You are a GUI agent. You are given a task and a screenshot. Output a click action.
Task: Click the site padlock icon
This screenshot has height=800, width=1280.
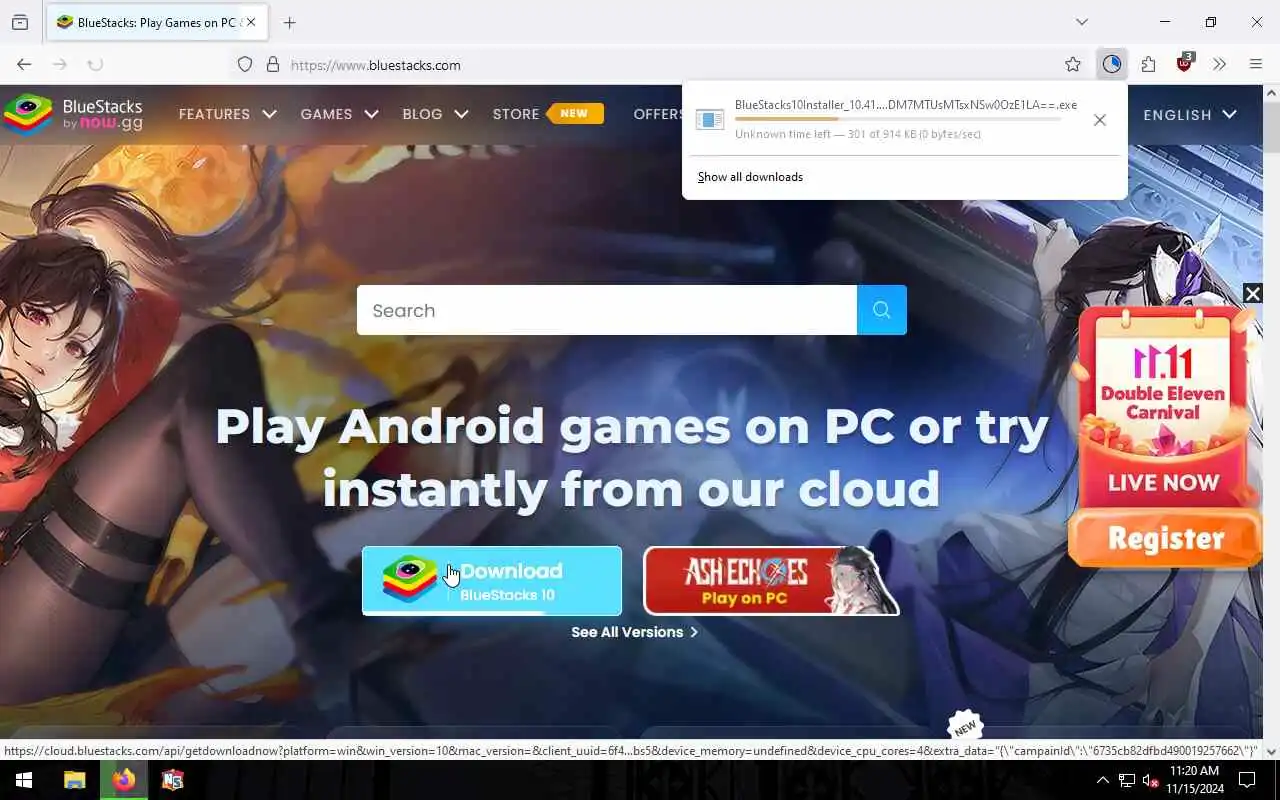point(272,64)
